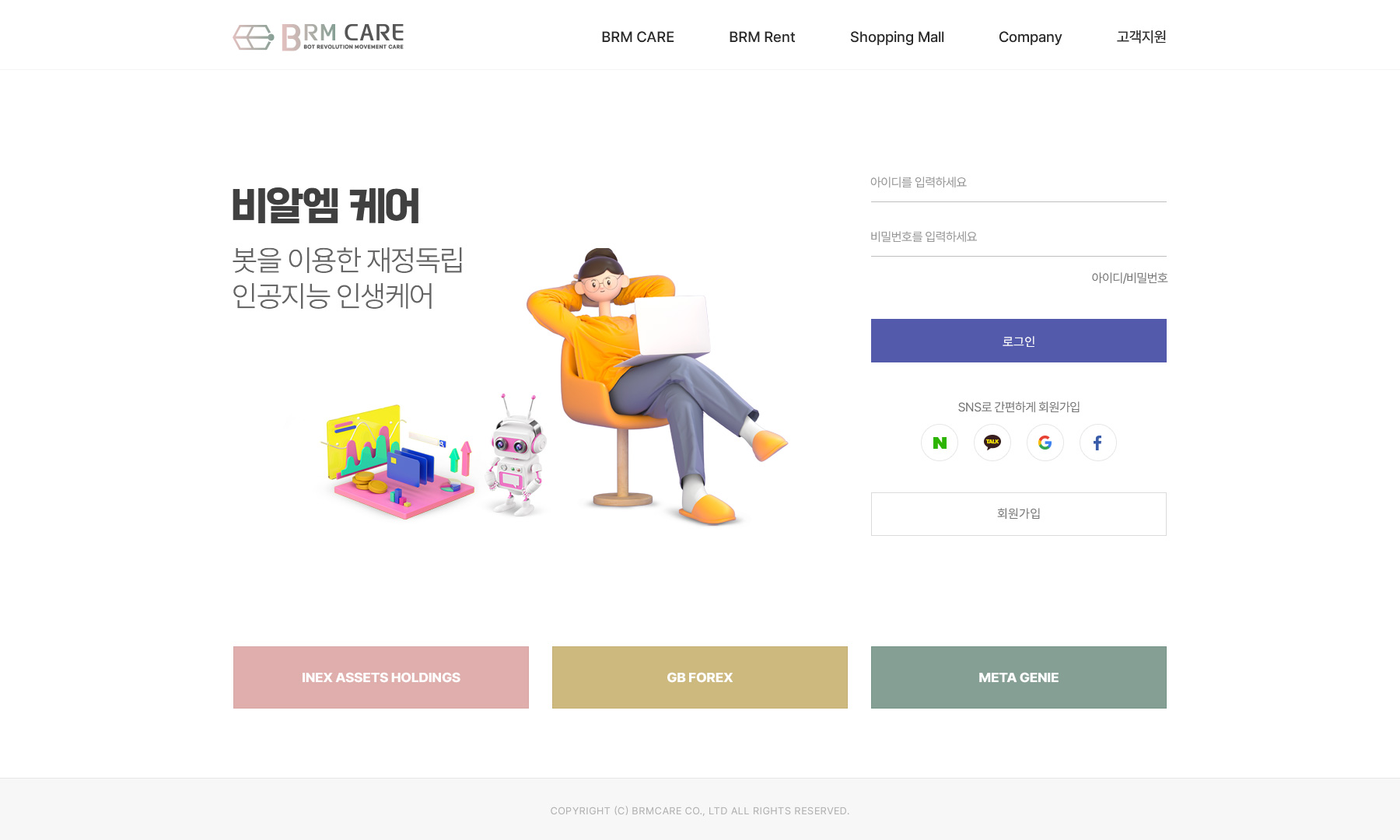Sign up with the Facebook icon
The height and width of the screenshot is (840, 1400).
click(1098, 443)
